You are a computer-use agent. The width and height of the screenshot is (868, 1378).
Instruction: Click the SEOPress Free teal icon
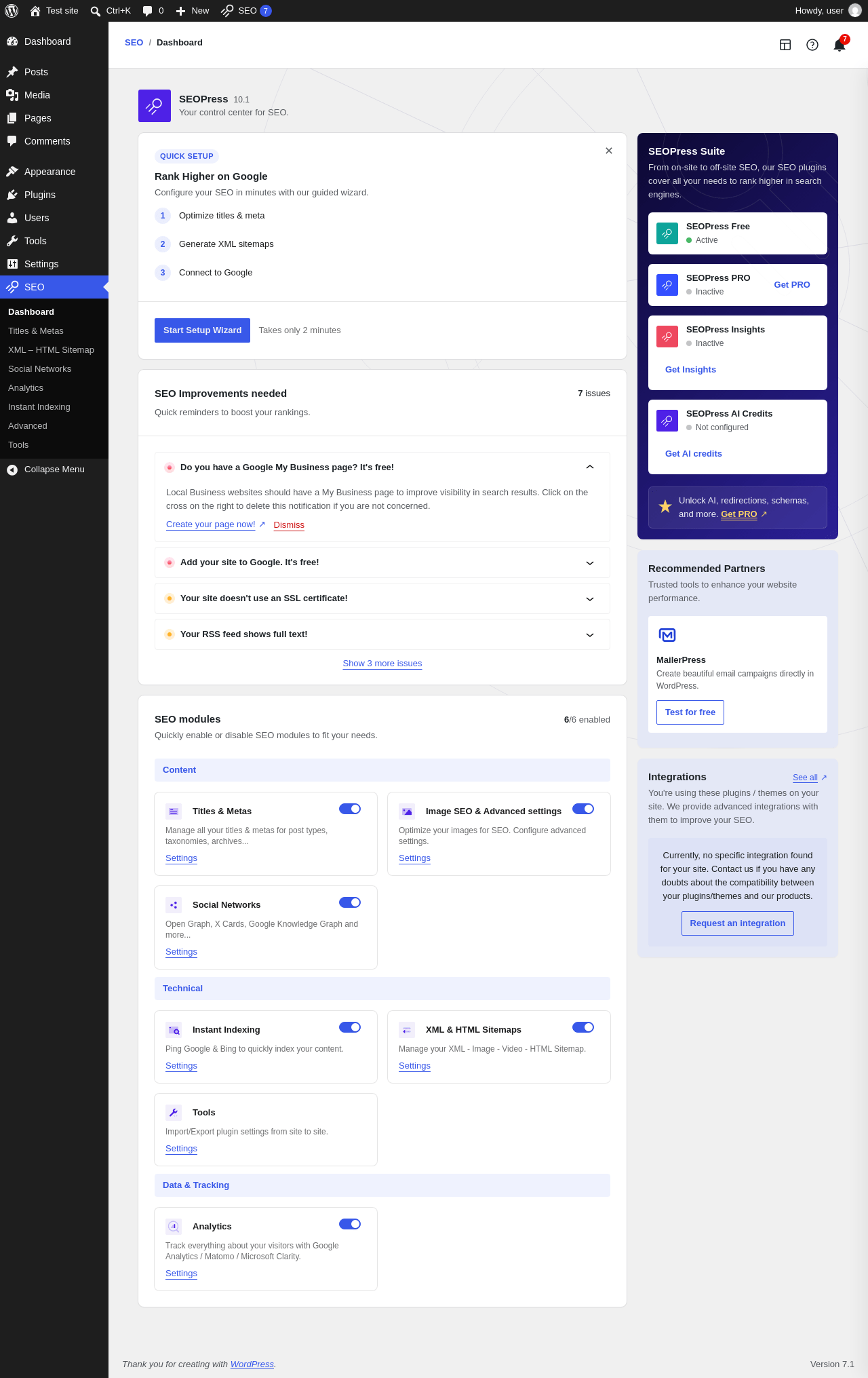coord(667,233)
